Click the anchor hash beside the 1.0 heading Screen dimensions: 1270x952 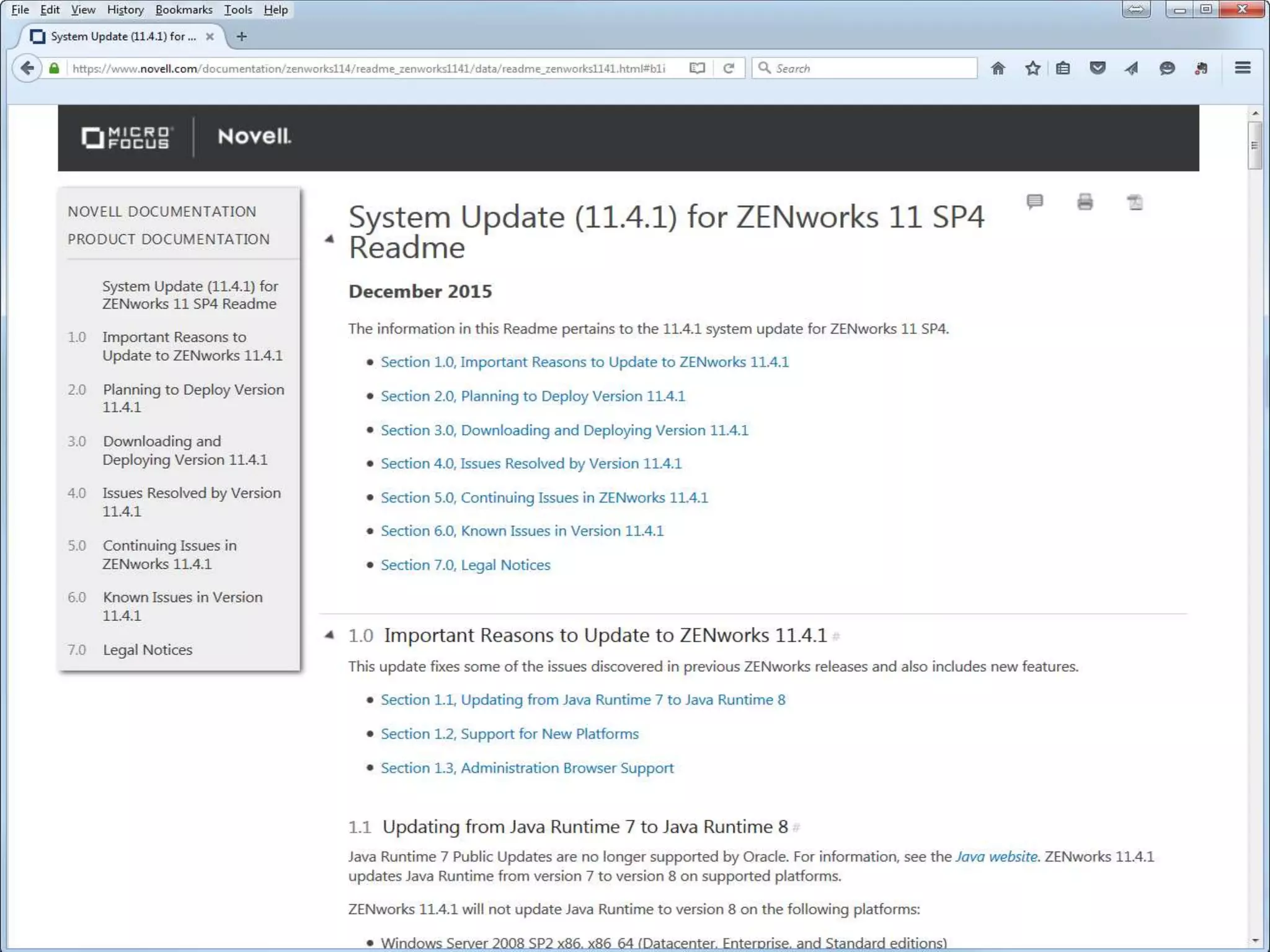[x=836, y=637]
